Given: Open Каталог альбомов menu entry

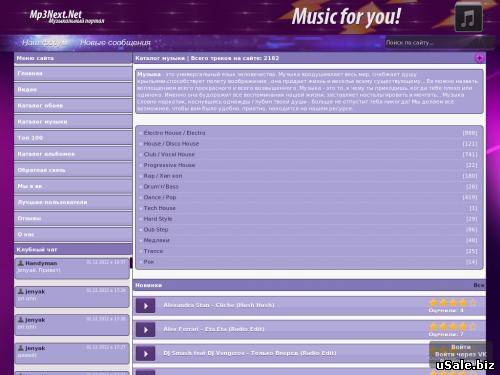Looking at the screenshot, I should [x=73, y=154].
